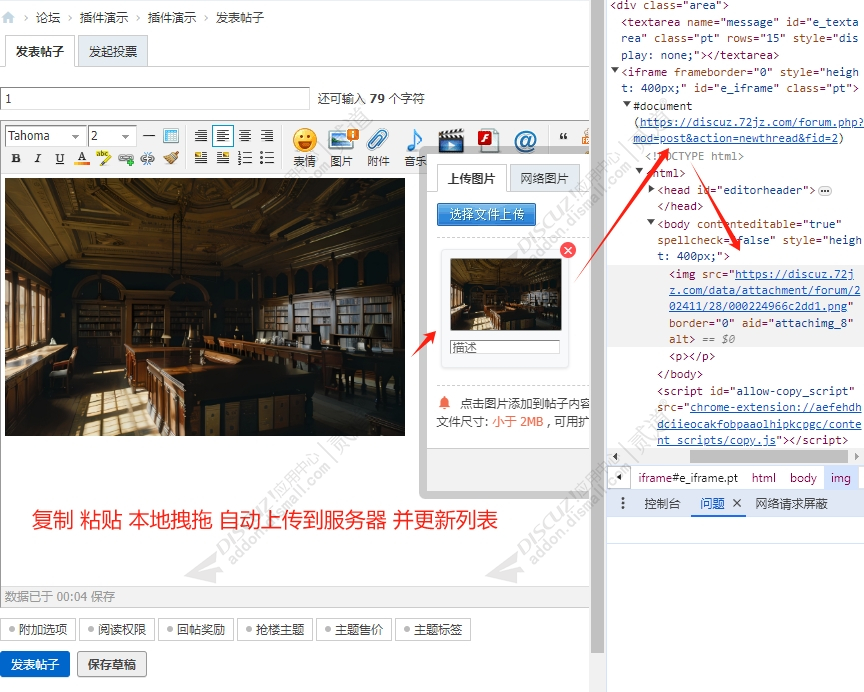Click the 选择文件上传 button
Image resolution: width=864 pixels, height=692 pixels.
pos(487,214)
